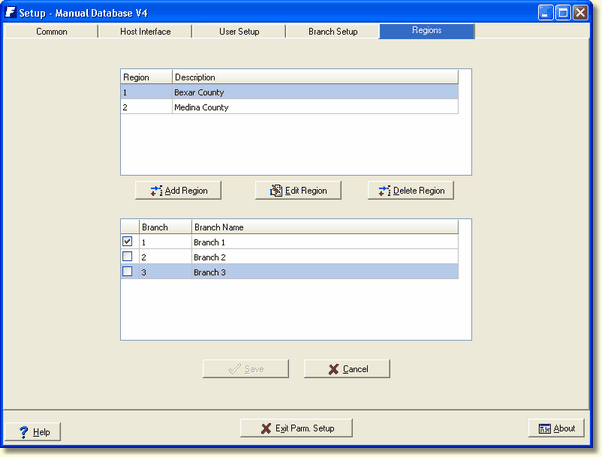Click the Add Region button
Screen dimensions: 602x457
[178, 190]
